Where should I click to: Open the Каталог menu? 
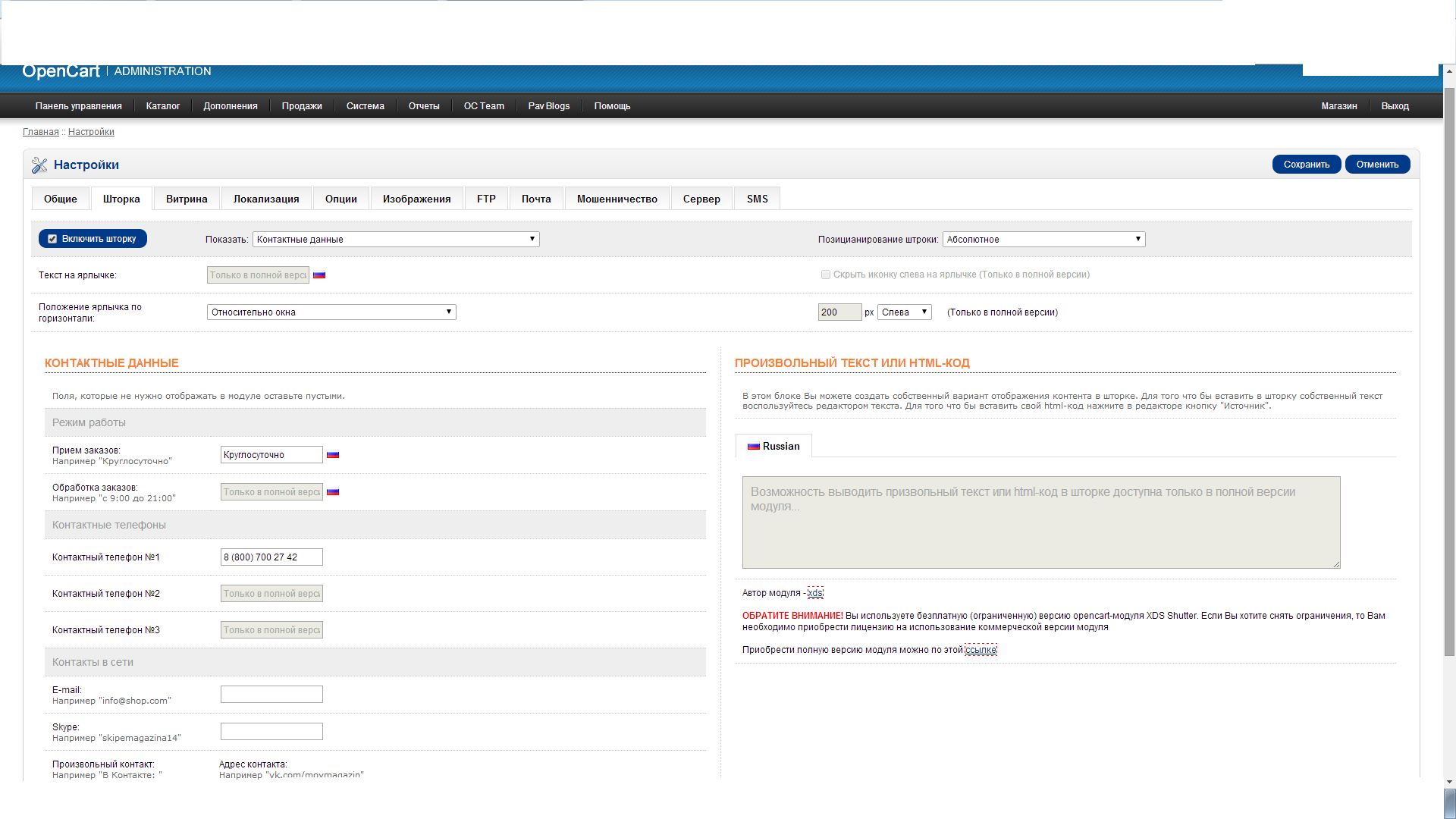(x=162, y=106)
